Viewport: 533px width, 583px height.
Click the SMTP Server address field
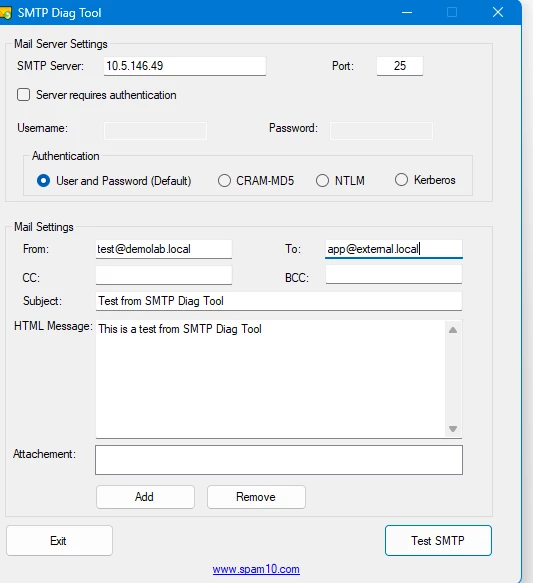coord(185,66)
